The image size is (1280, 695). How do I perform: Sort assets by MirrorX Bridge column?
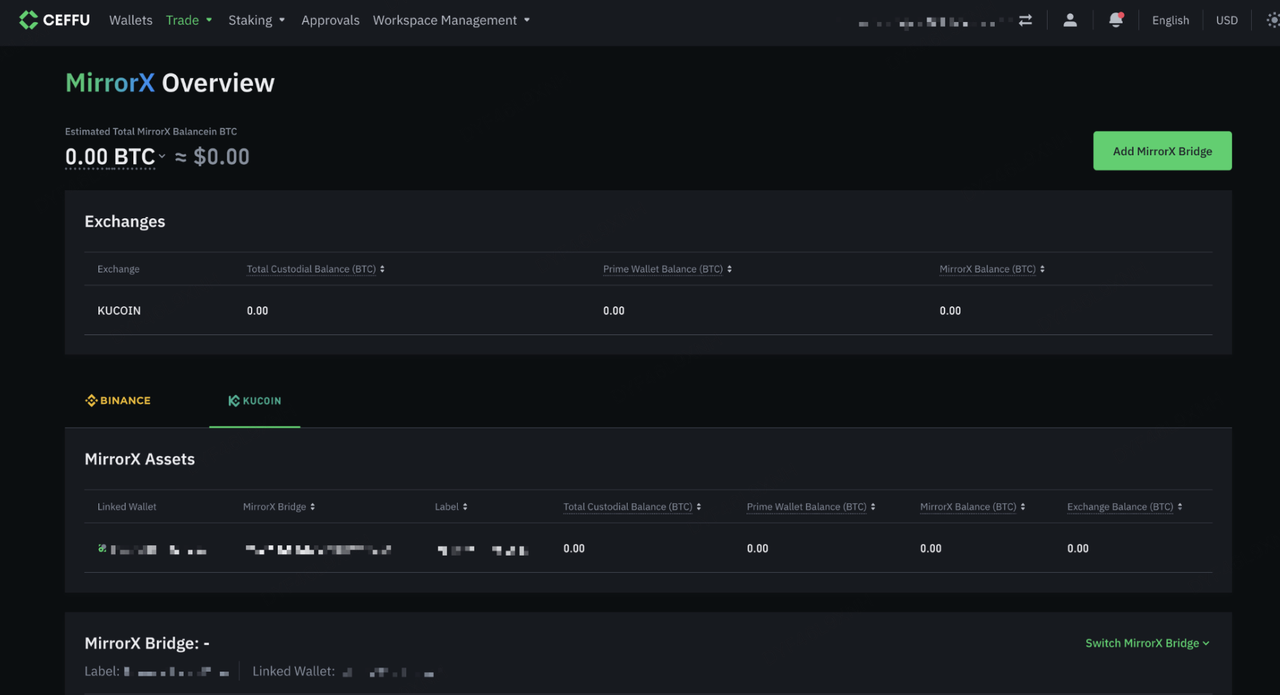pos(312,507)
